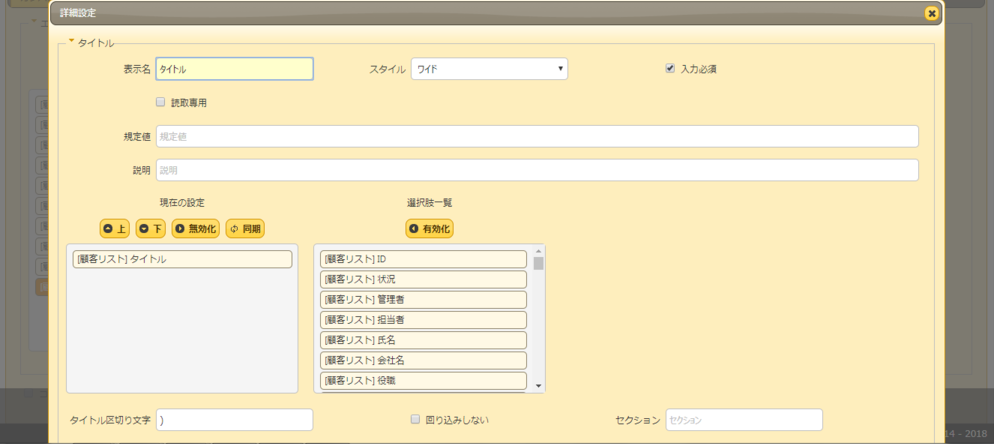Click the 説明 input field
994x444 pixels.
[537, 170]
